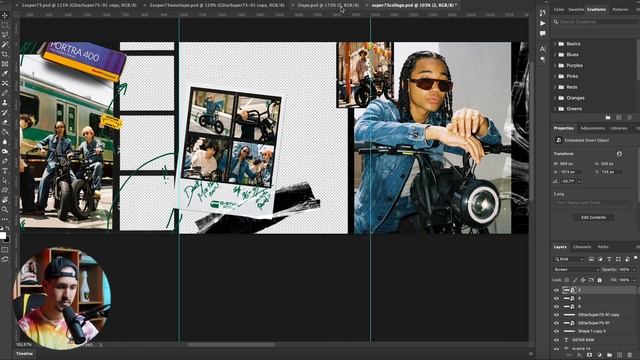Open the Opacity value dropdown
Screen dimensions: 640x360
click(x=634, y=269)
